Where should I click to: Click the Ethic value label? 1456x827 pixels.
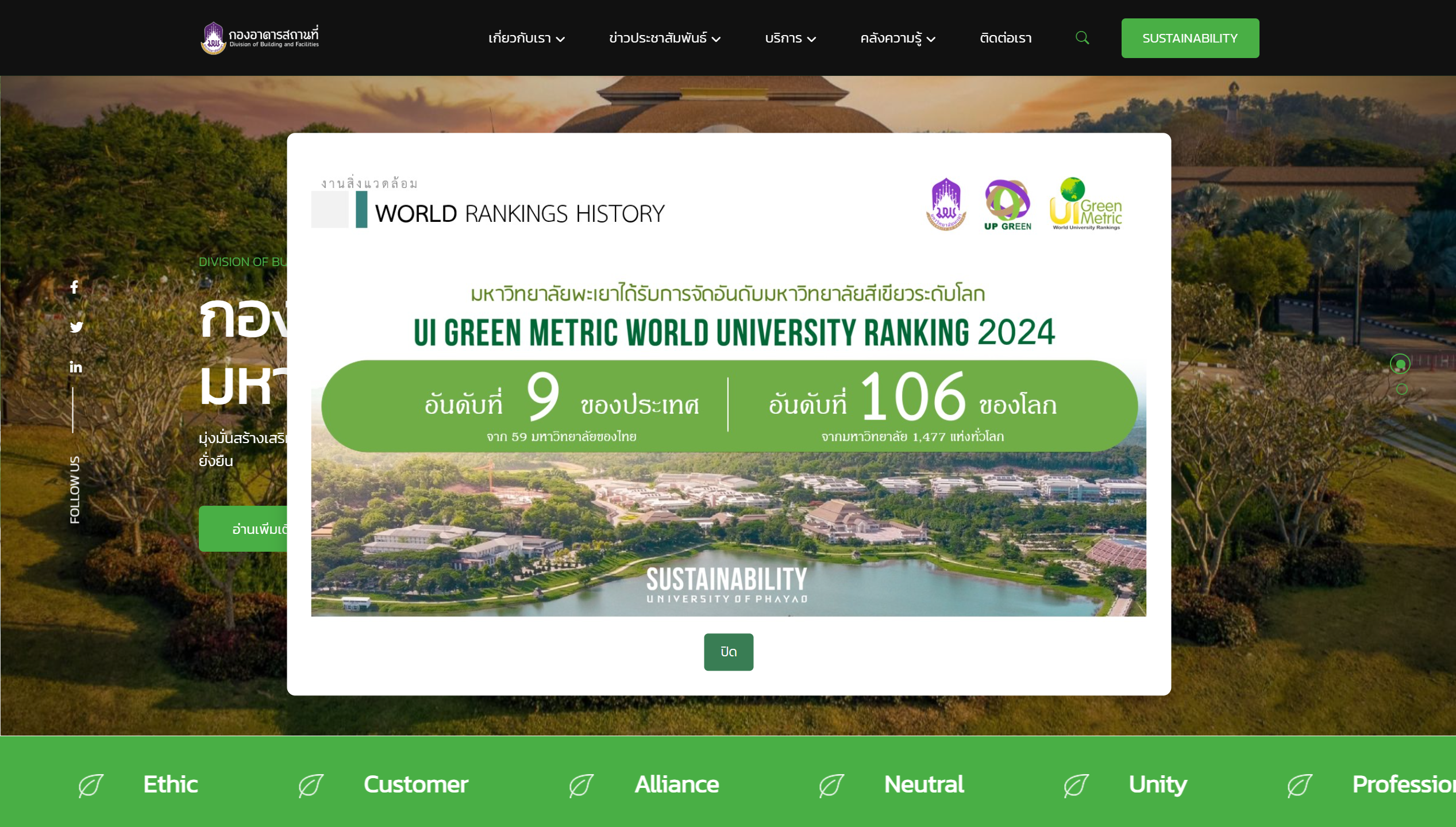[170, 784]
